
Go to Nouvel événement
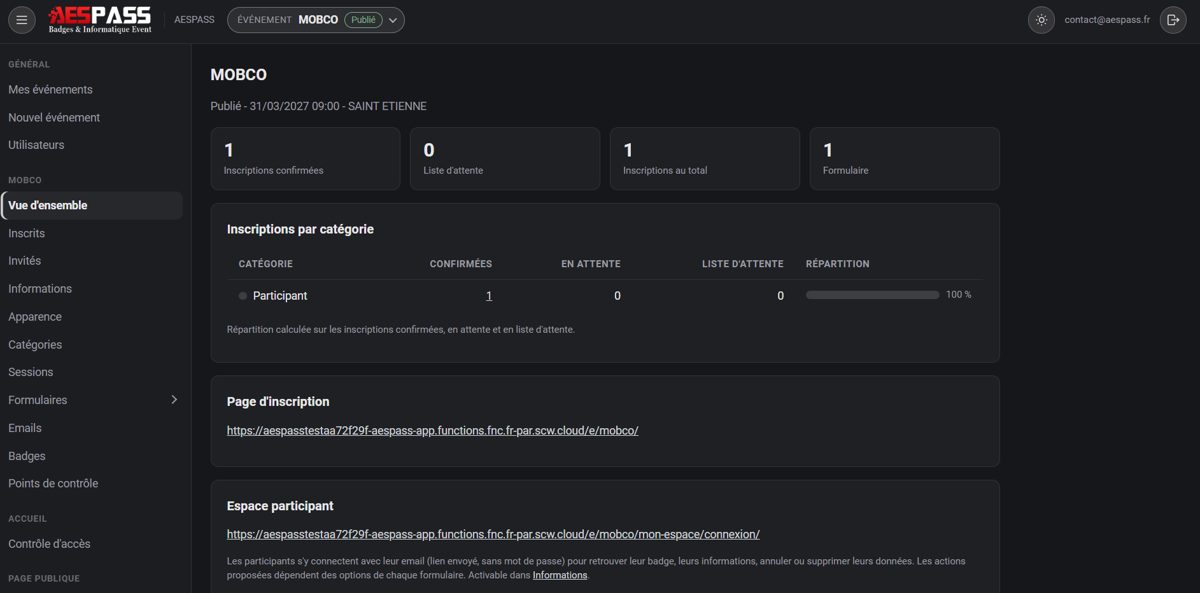coord(54,118)
